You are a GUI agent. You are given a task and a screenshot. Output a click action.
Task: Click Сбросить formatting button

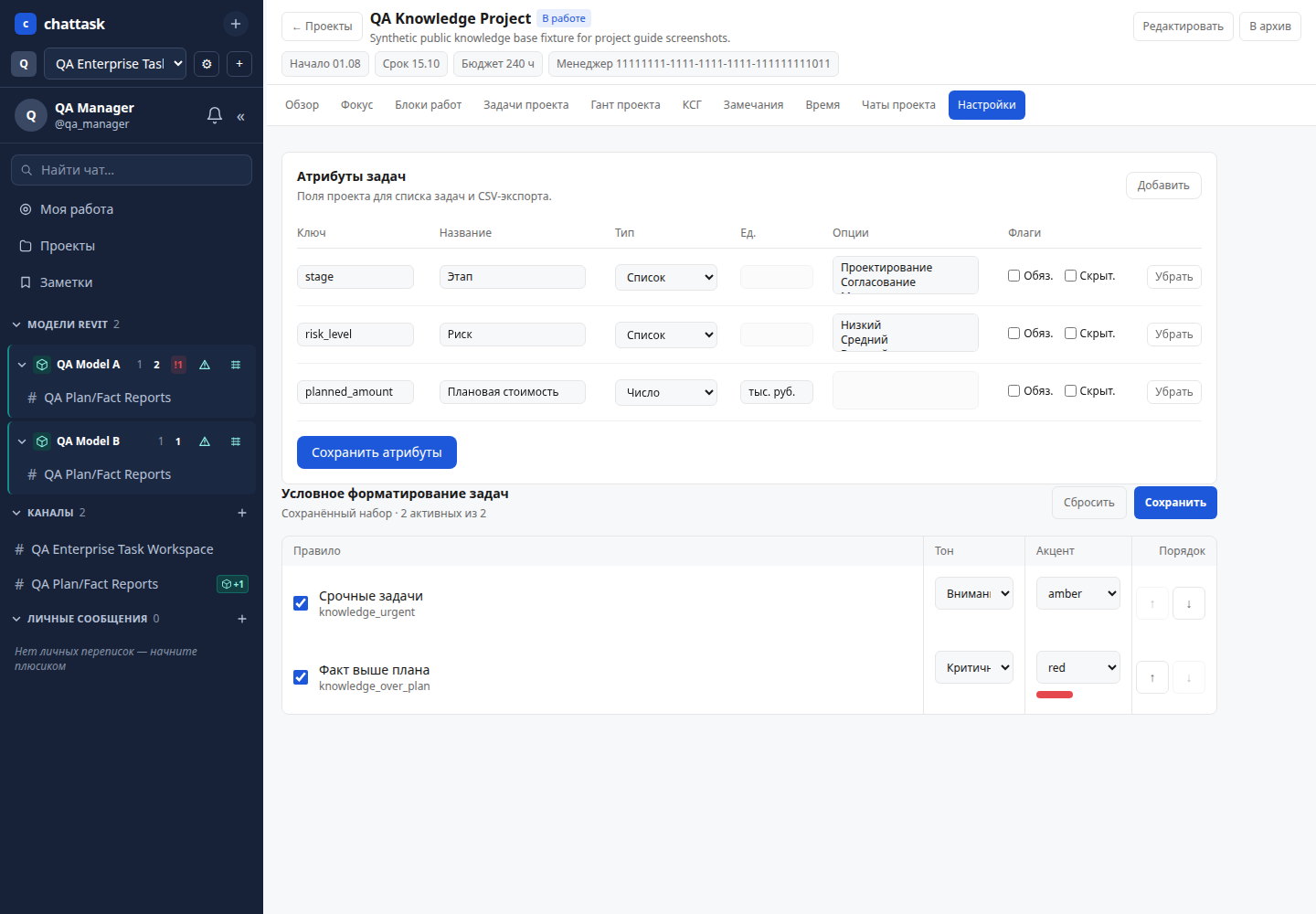coord(1088,503)
